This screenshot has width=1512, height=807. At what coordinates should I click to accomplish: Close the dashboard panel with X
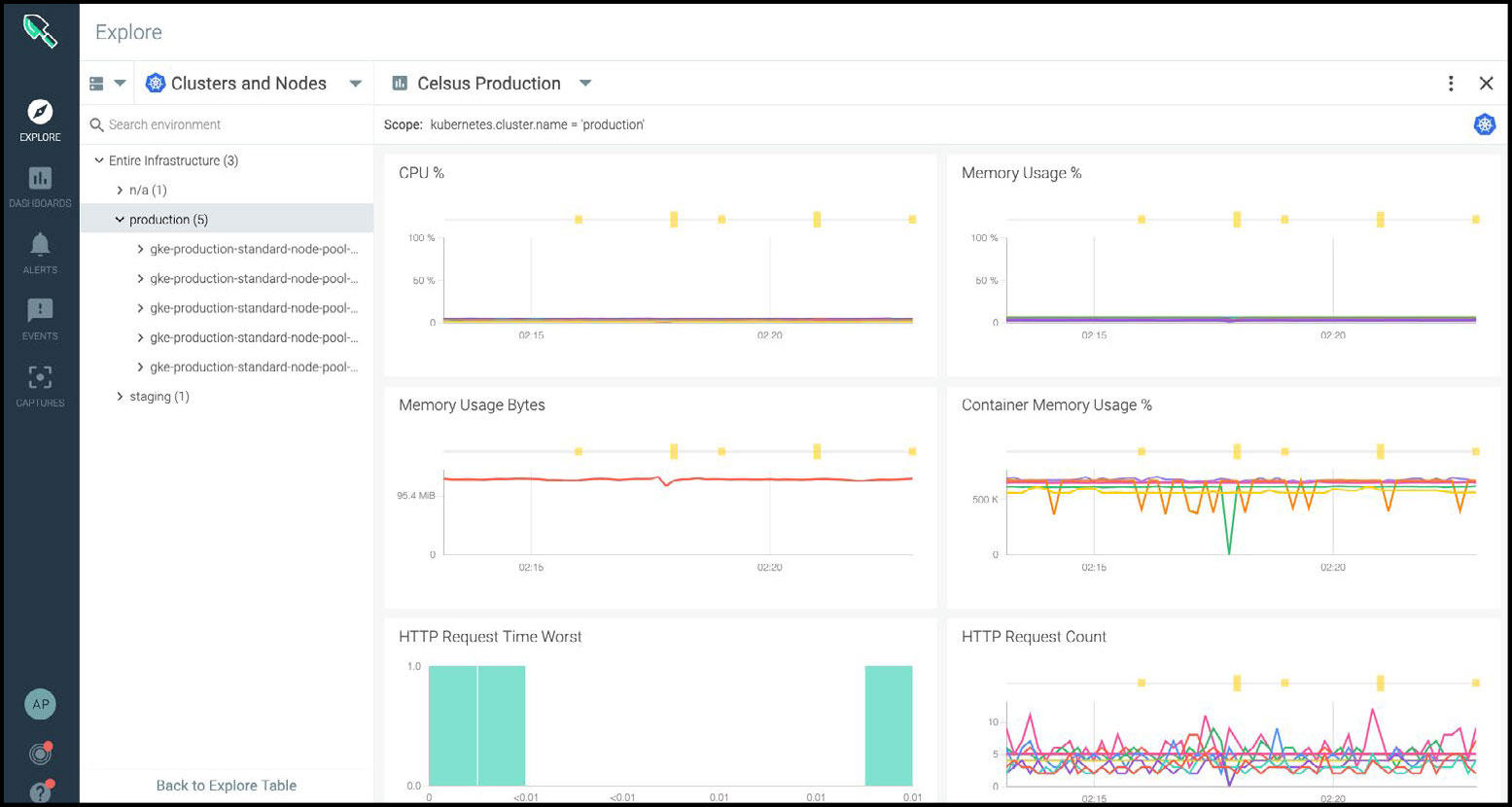[1486, 84]
